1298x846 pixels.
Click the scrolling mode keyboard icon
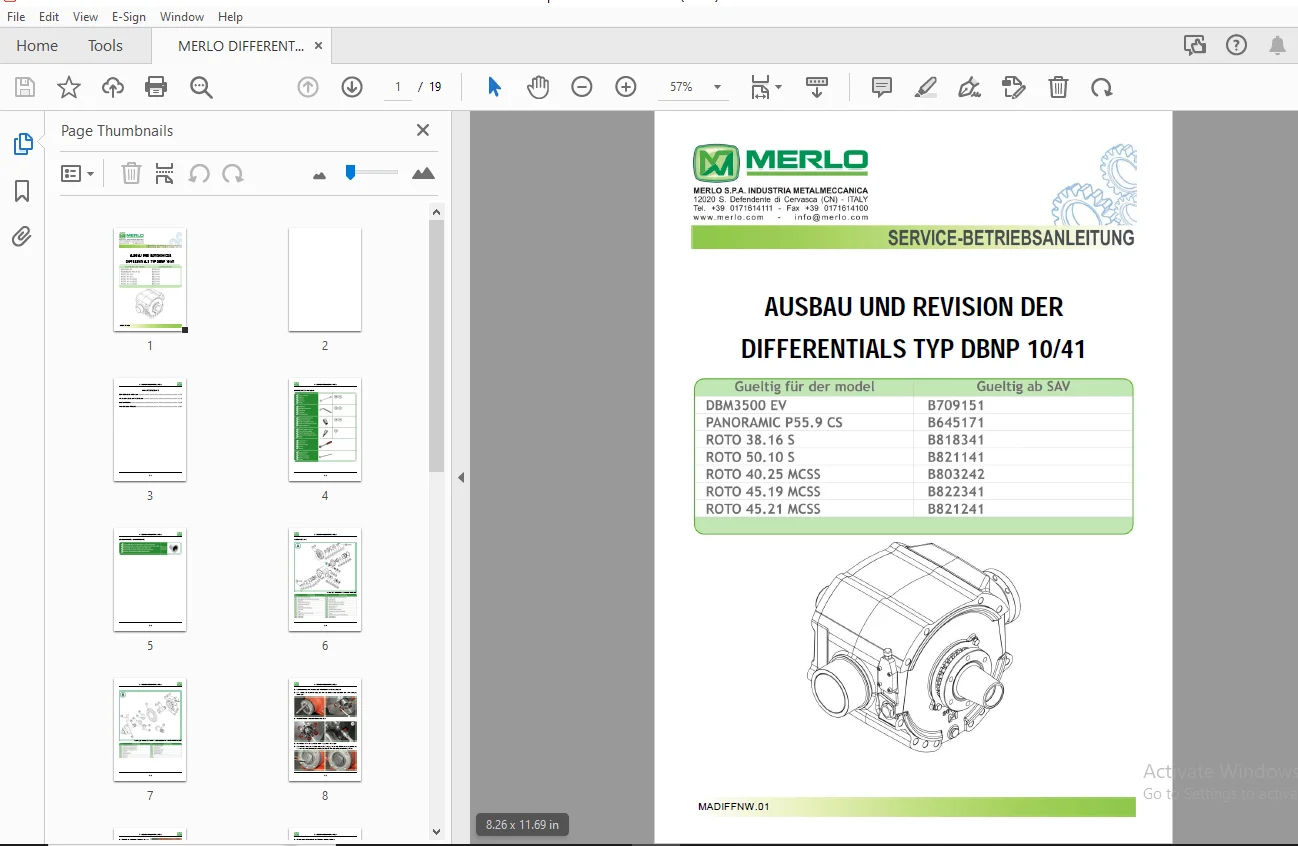coord(817,87)
